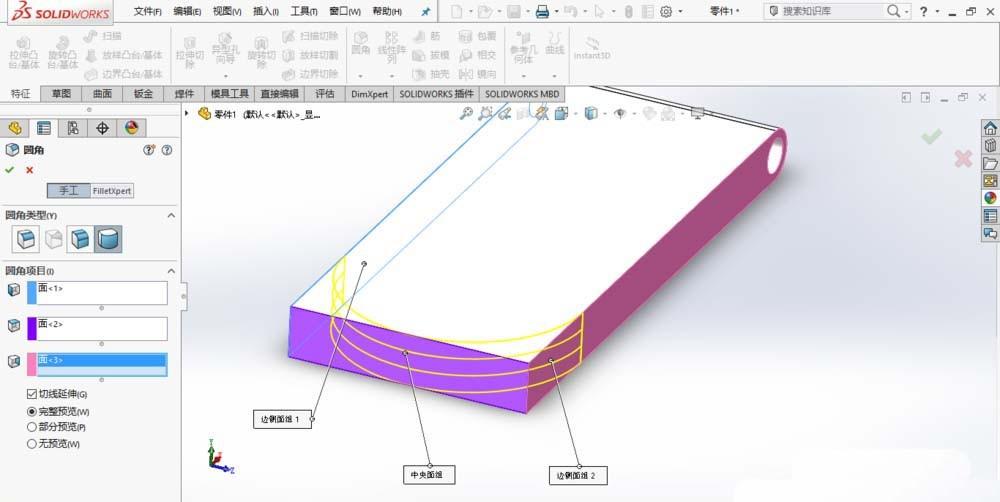Screen dimensions: 1000x502
Task: Open the 工具 menu
Action: [304, 11]
